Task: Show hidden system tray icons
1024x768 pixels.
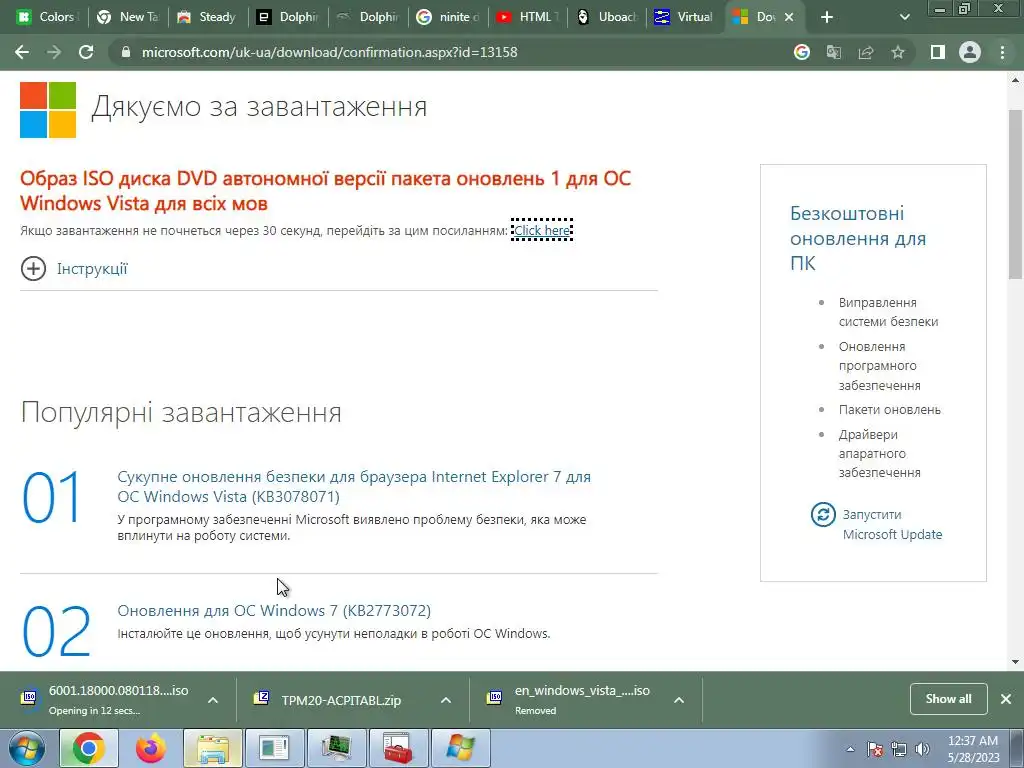Action: [x=850, y=749]
